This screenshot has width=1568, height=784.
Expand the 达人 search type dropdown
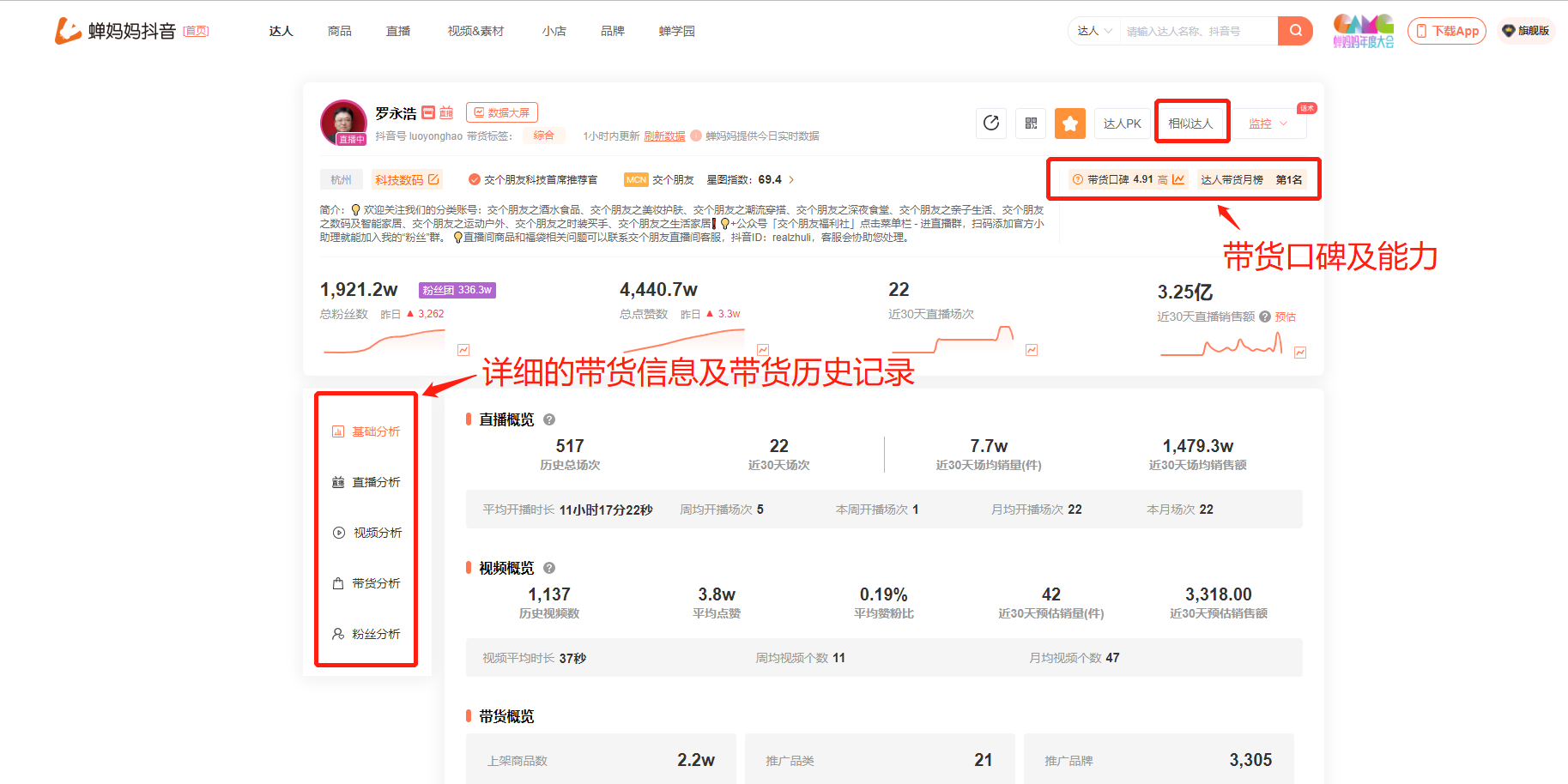pyautogui.click(x=1094, y=31)
